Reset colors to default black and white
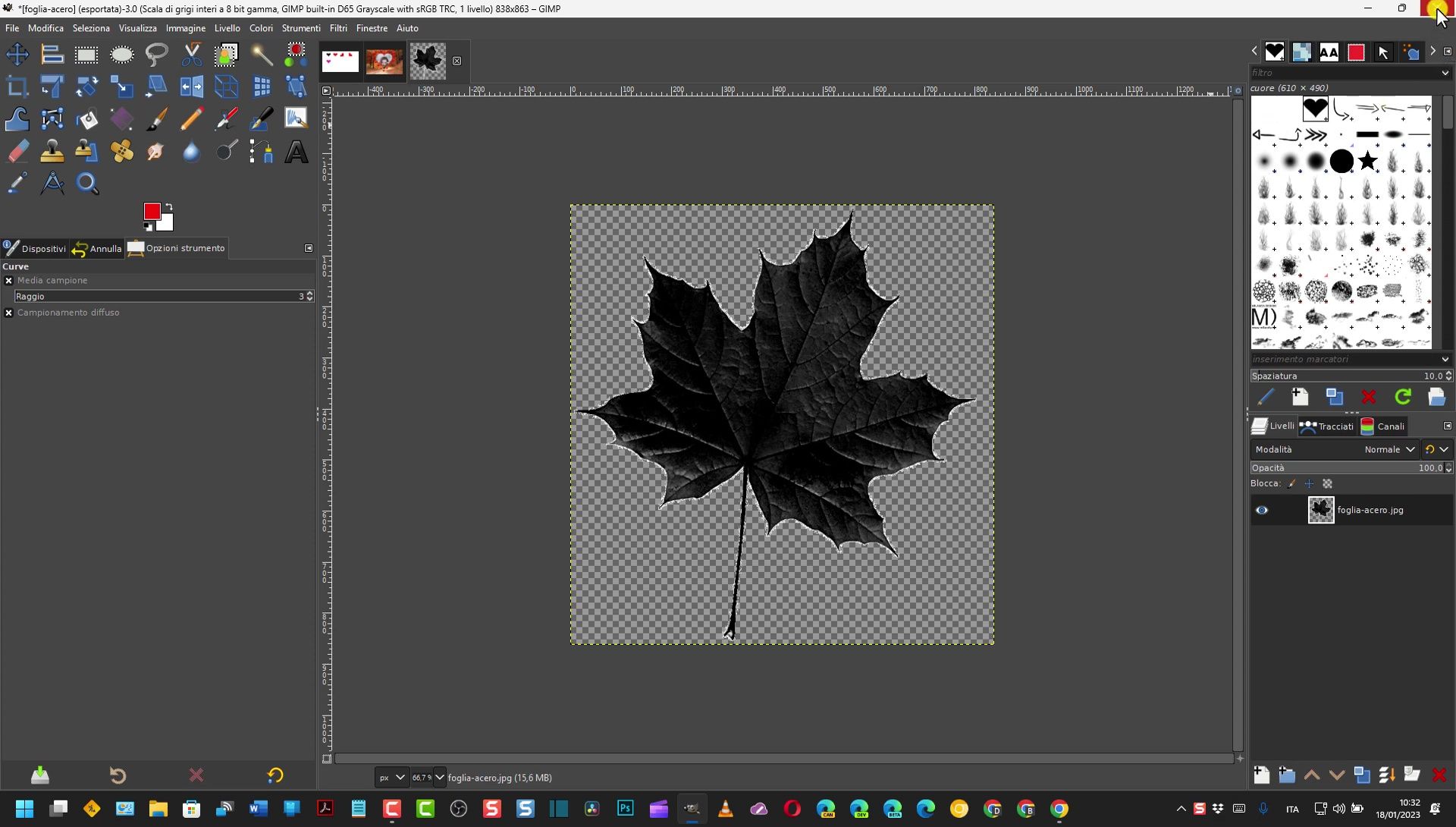1456x827 pixels. pos(148,227)
